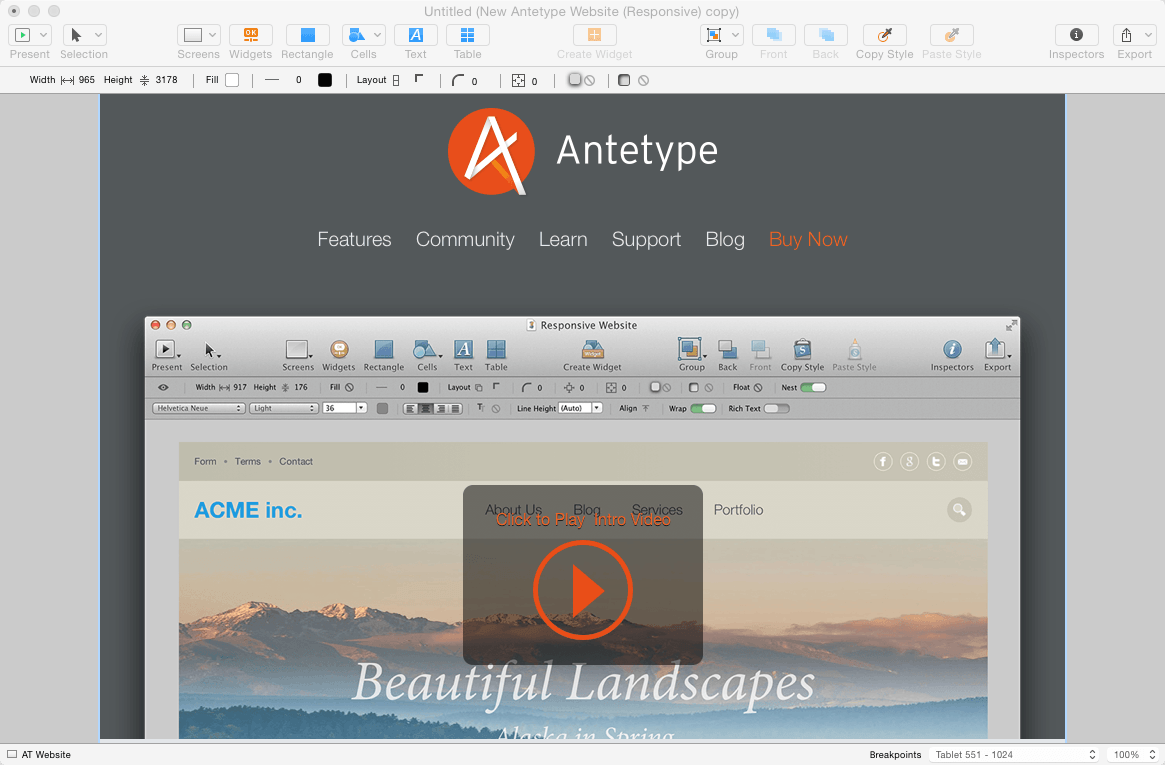
Task: Open the Blog nav item in the Antetype header
Action: 725,239
